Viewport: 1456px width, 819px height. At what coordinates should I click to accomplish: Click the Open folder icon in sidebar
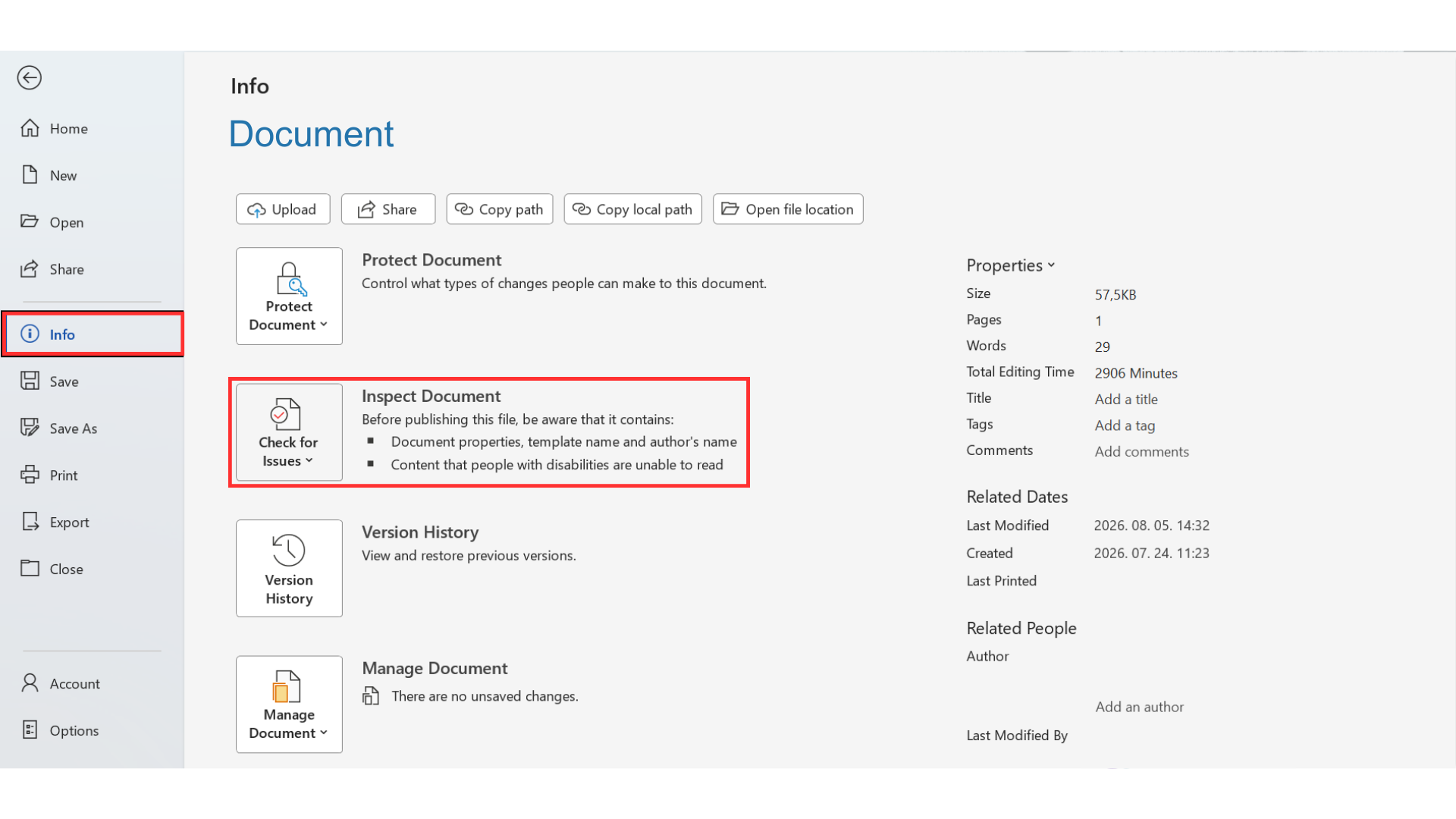pos(30,221)
